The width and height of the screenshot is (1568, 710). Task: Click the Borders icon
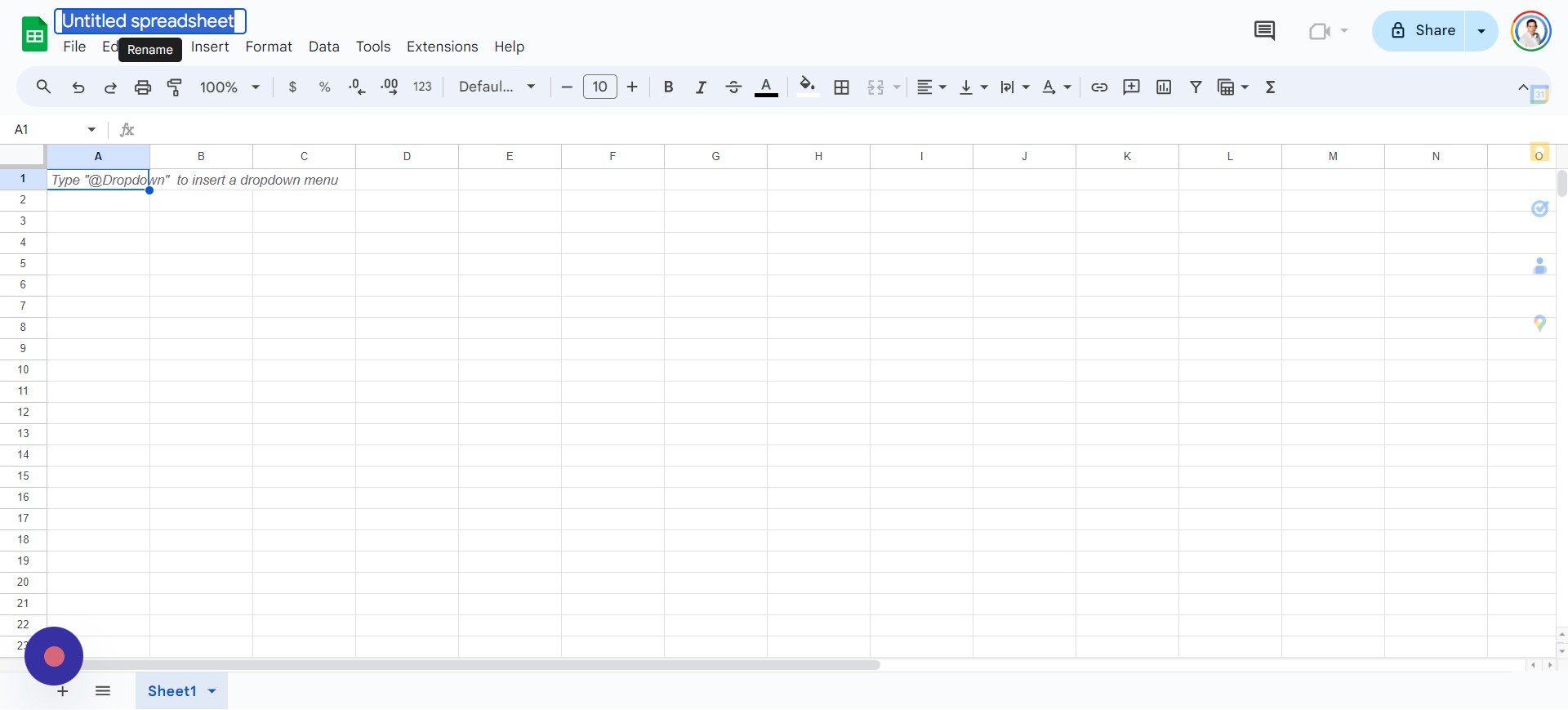(842, 87)
